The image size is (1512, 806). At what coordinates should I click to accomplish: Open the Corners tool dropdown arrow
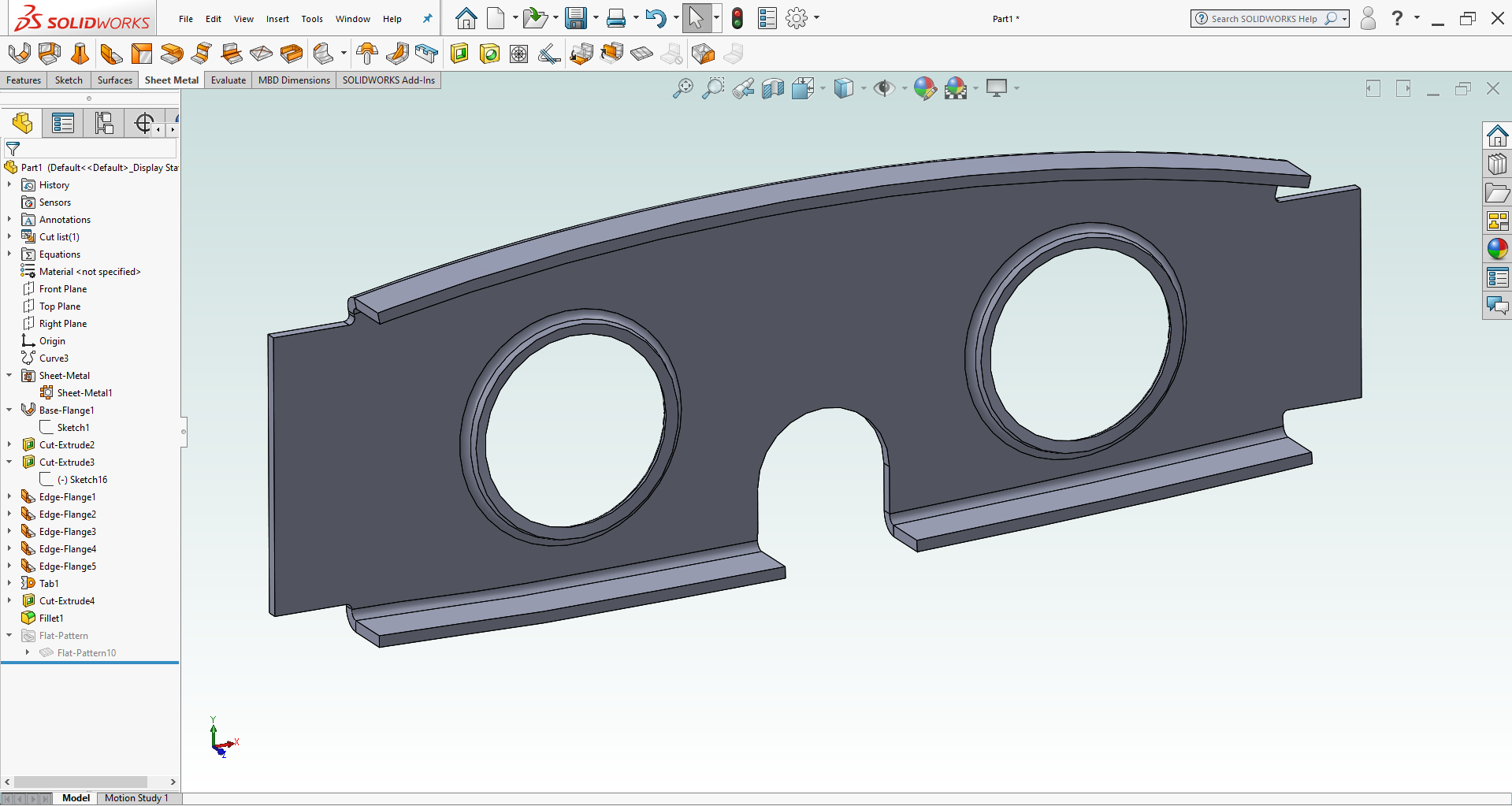pos(344,54)
